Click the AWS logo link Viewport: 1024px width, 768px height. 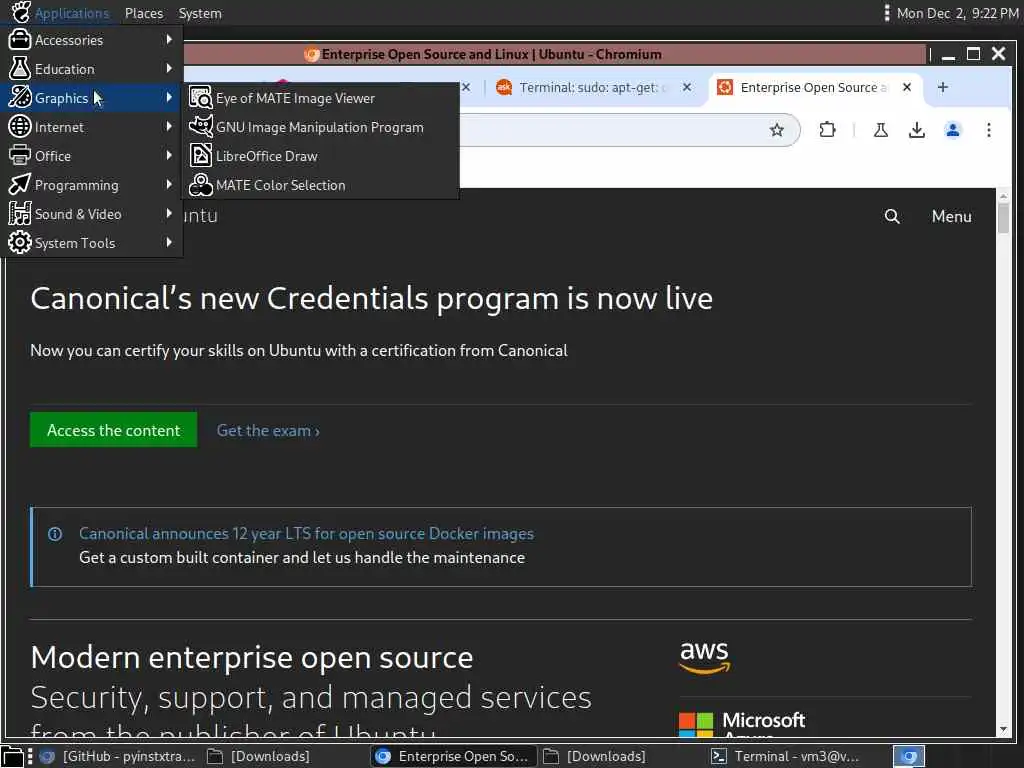click(x=705, y=657)
